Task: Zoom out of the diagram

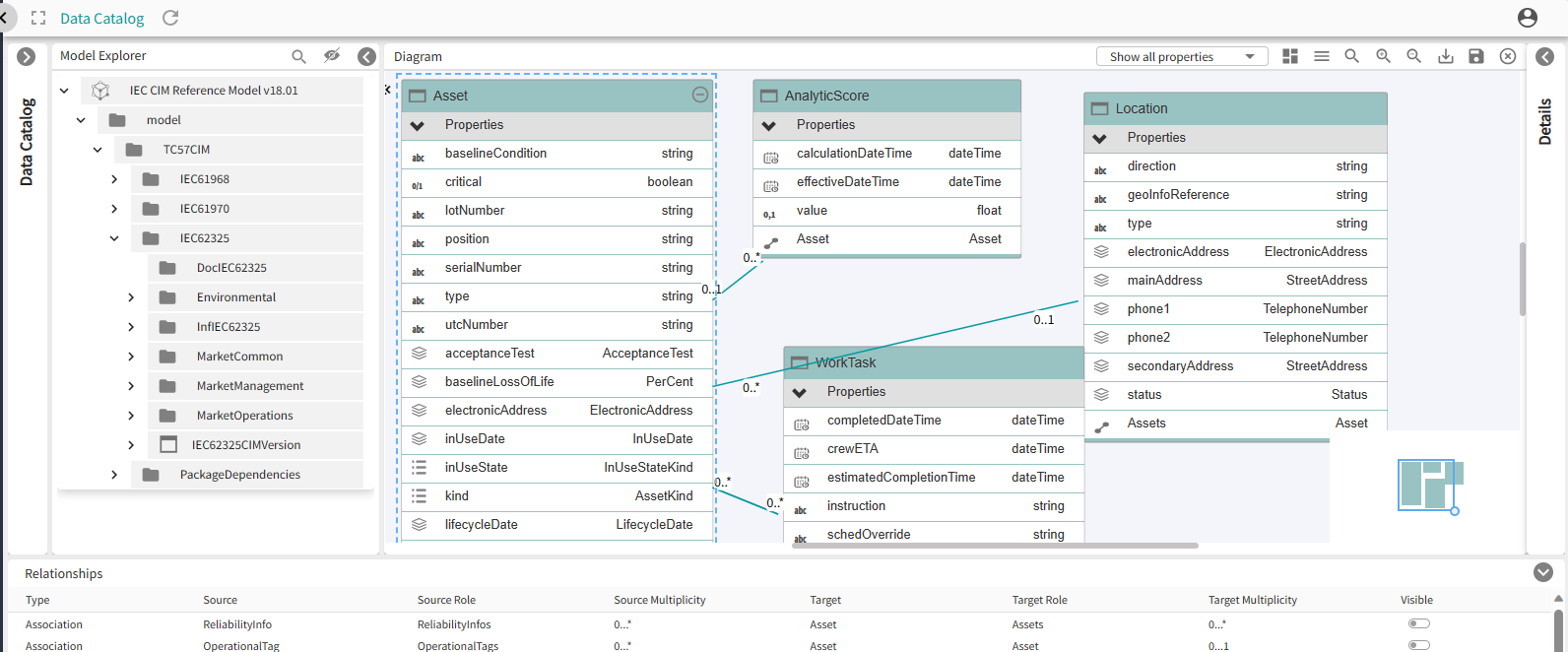Action: [1413, 57]
